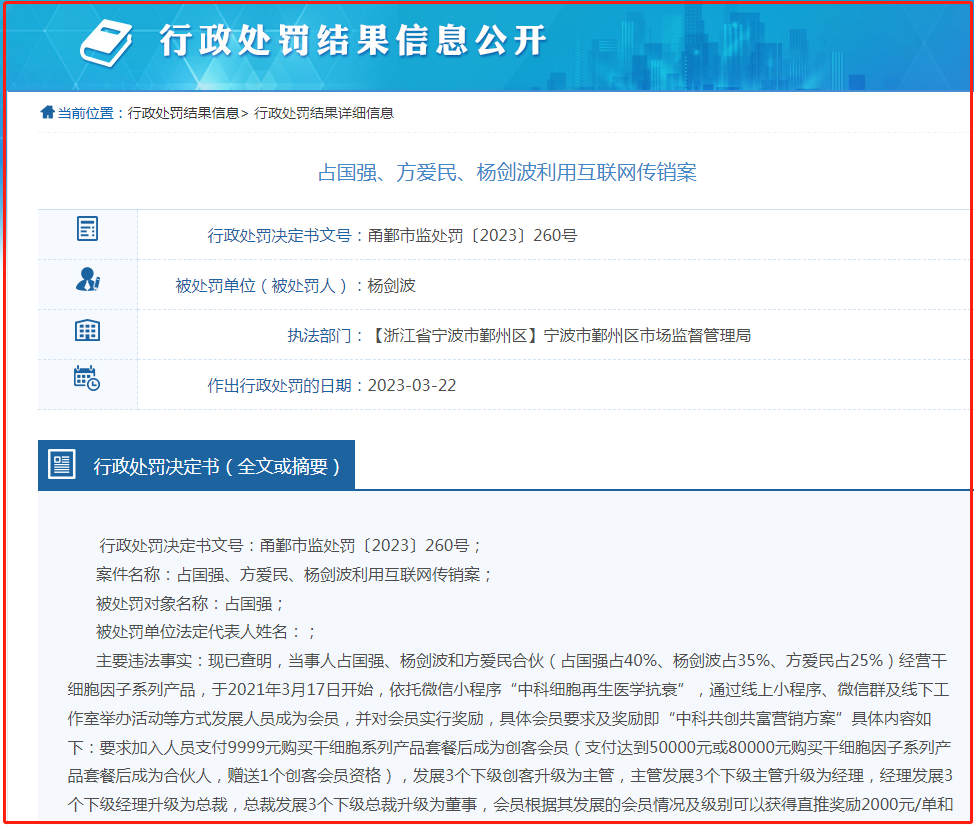Click the line mentioning 赠送1个创客会员资格
Screen dimensions: 974x825
coord(510,776)
